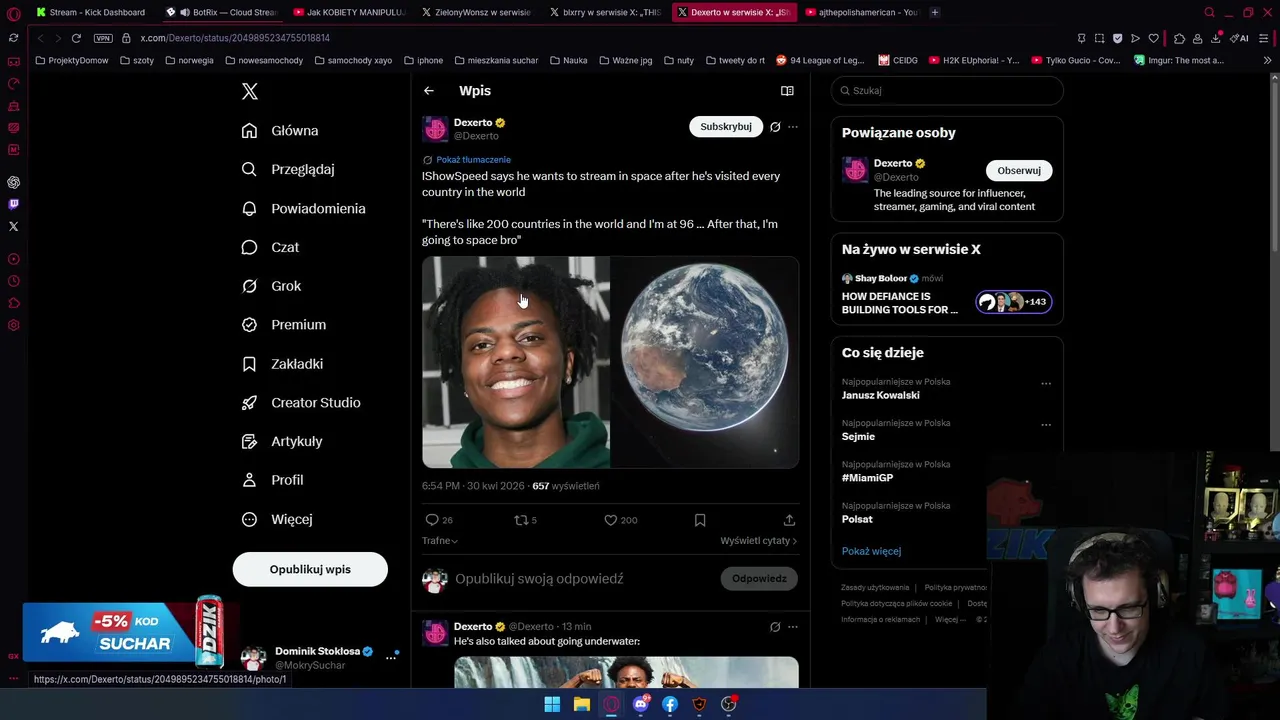Click the Grok icon on the main post

(775, 127)
